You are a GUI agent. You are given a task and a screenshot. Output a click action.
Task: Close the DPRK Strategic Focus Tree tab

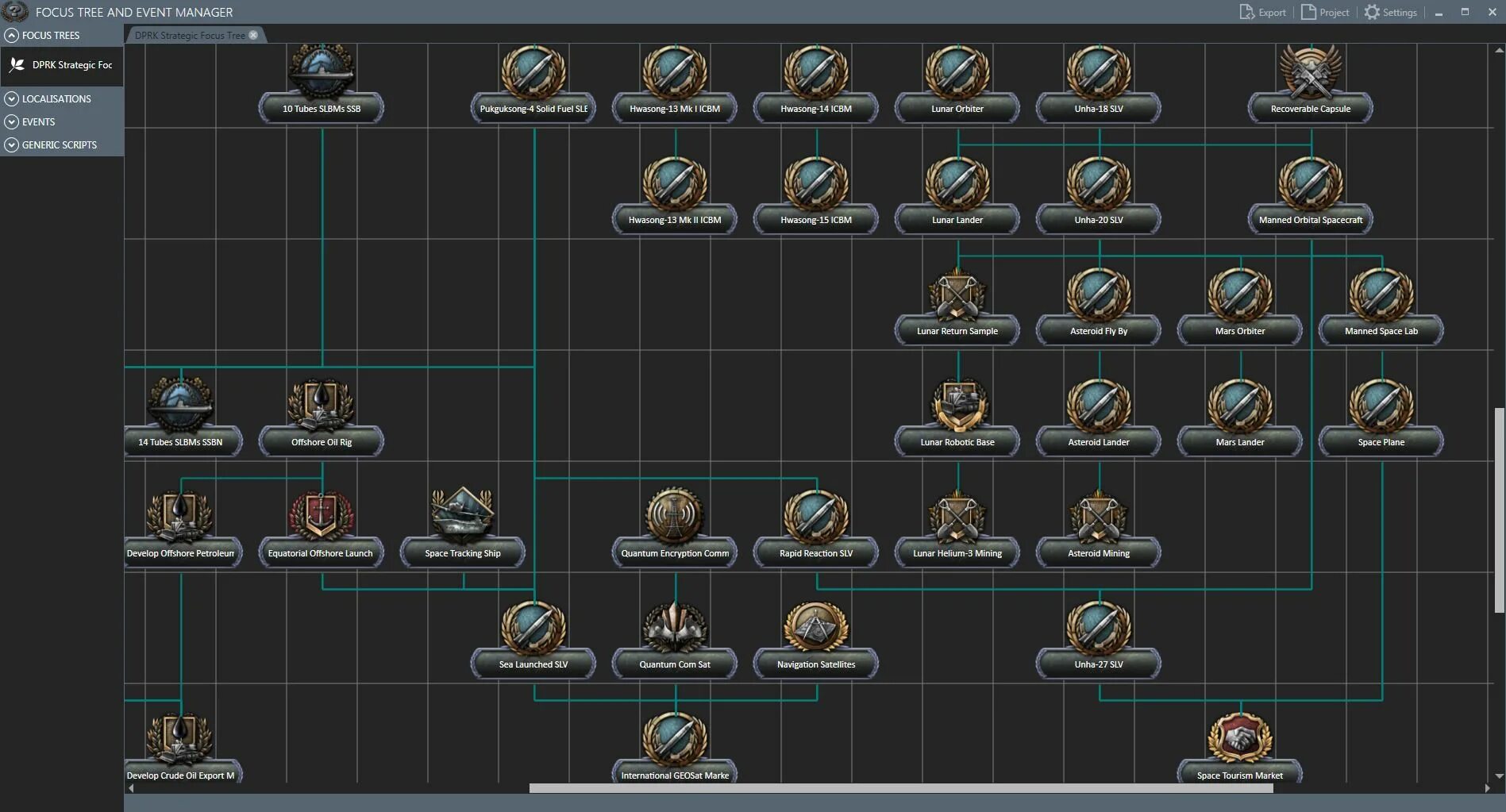pos(253,35)
